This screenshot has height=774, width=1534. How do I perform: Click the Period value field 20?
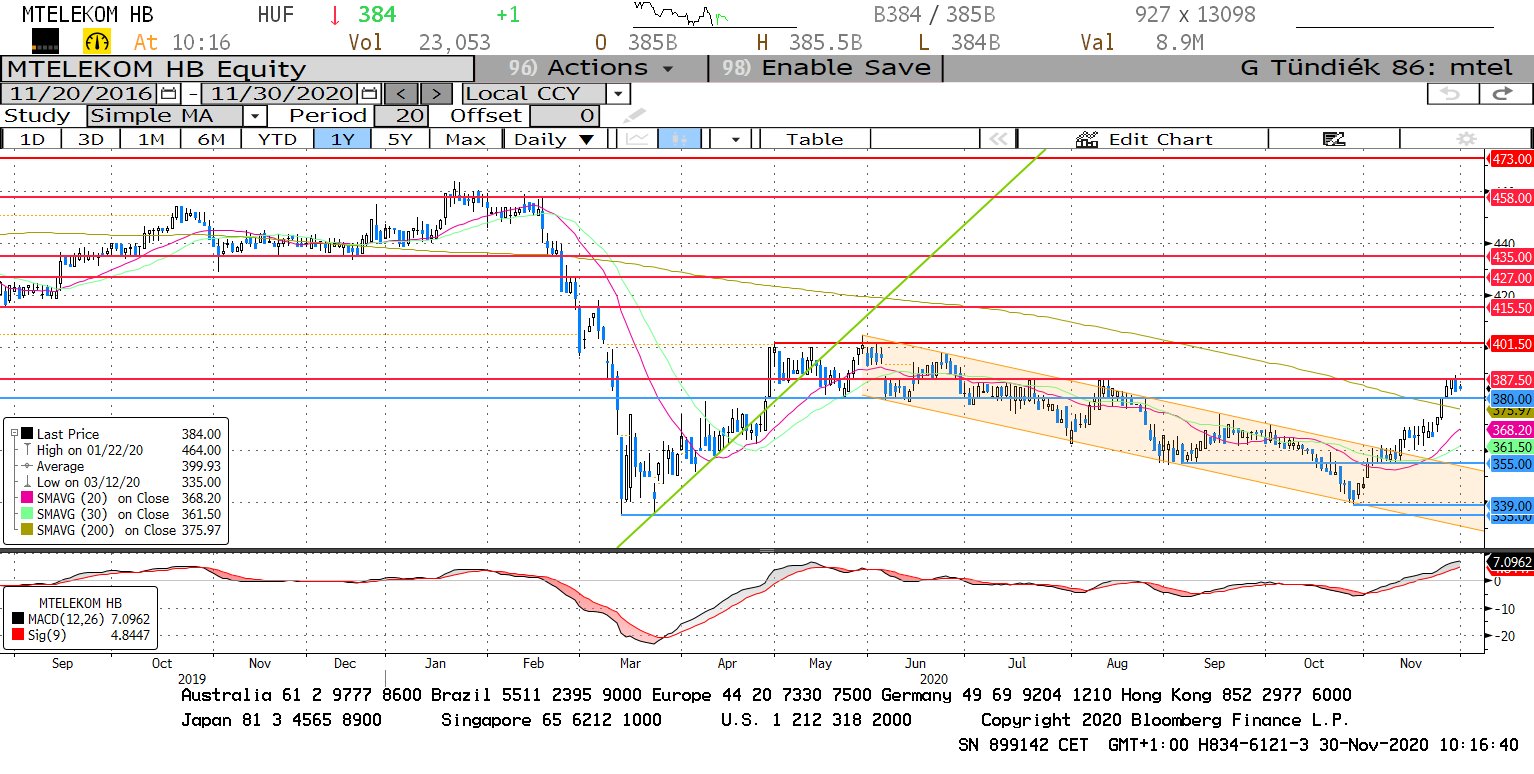(401, 116)
